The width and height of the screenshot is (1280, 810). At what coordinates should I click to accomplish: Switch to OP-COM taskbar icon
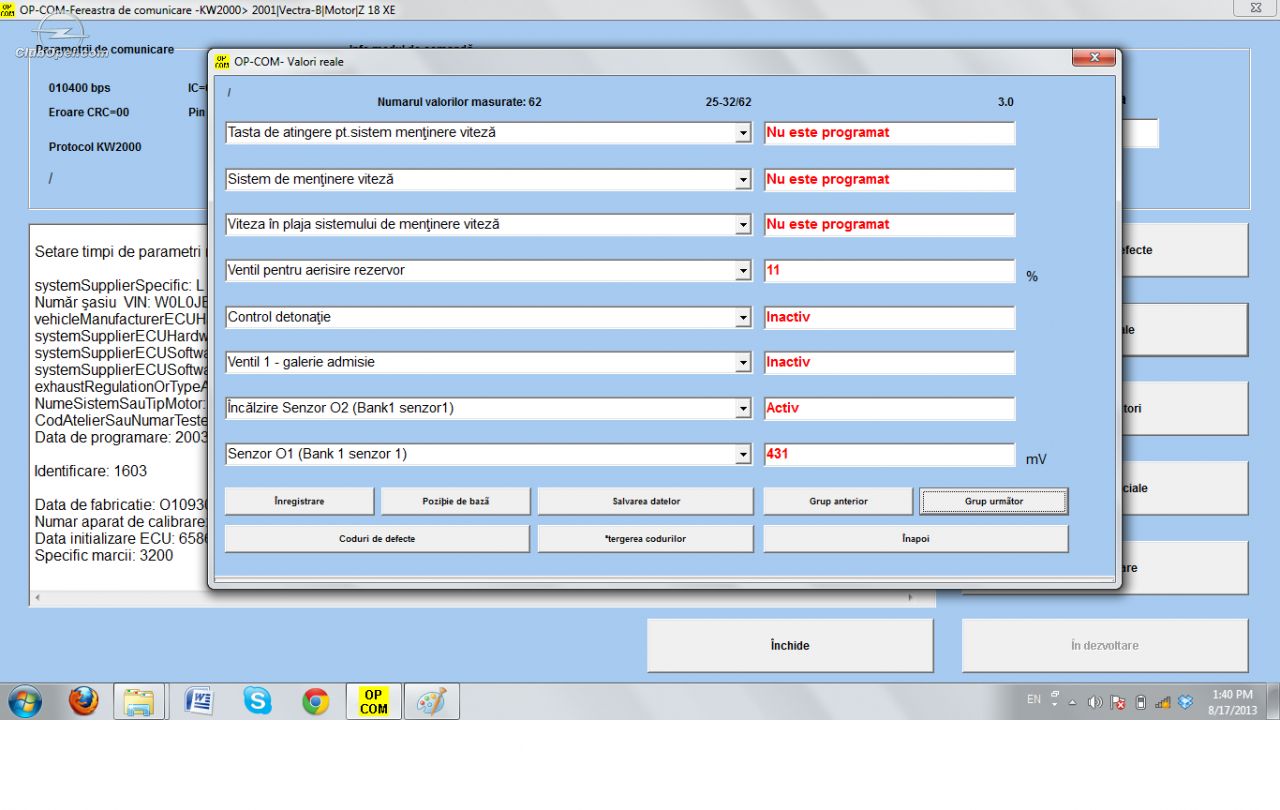[x=374, y=702]
